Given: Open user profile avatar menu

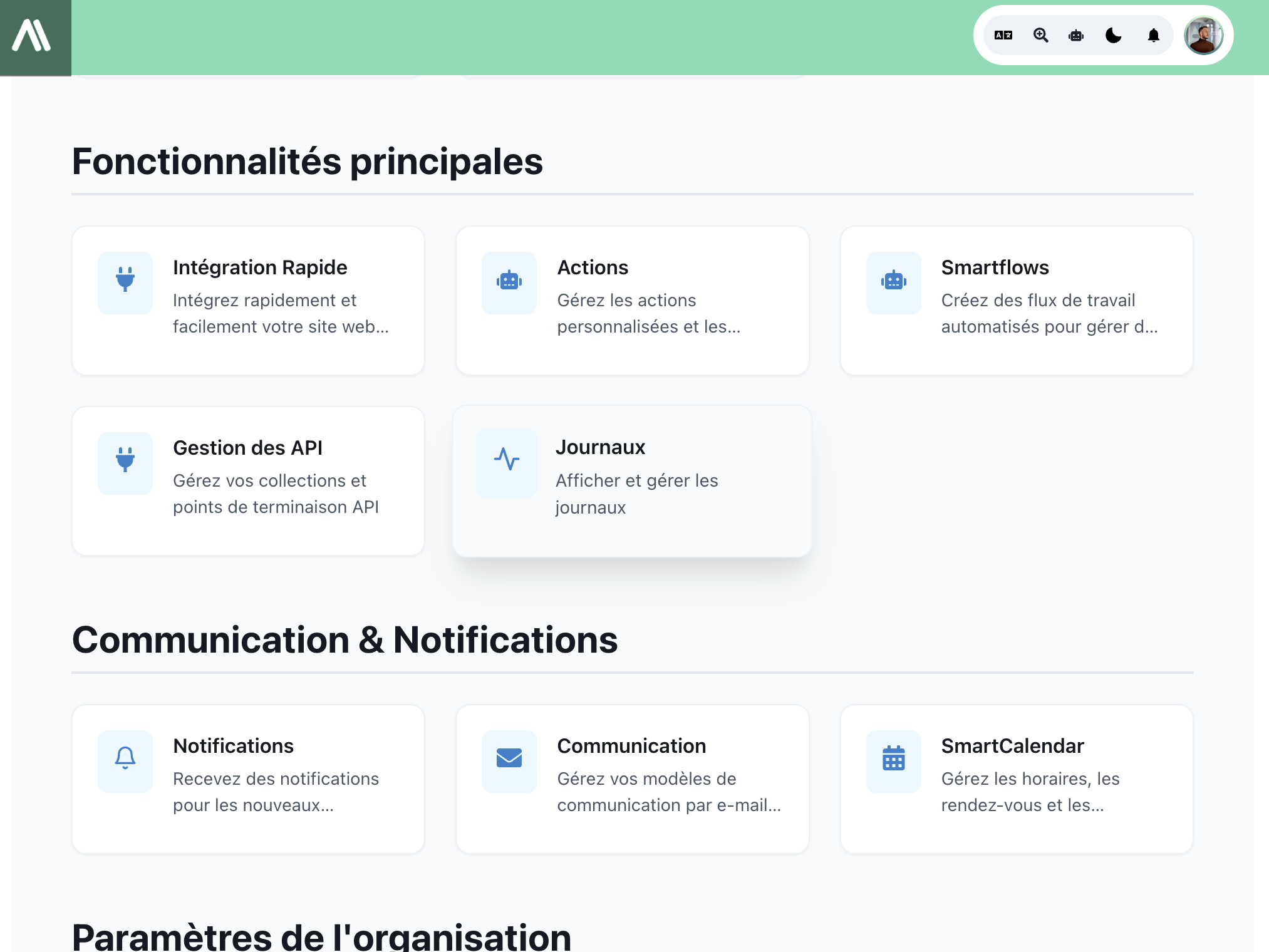Looking at the screenshot, I should click(x=1203, y=36).
